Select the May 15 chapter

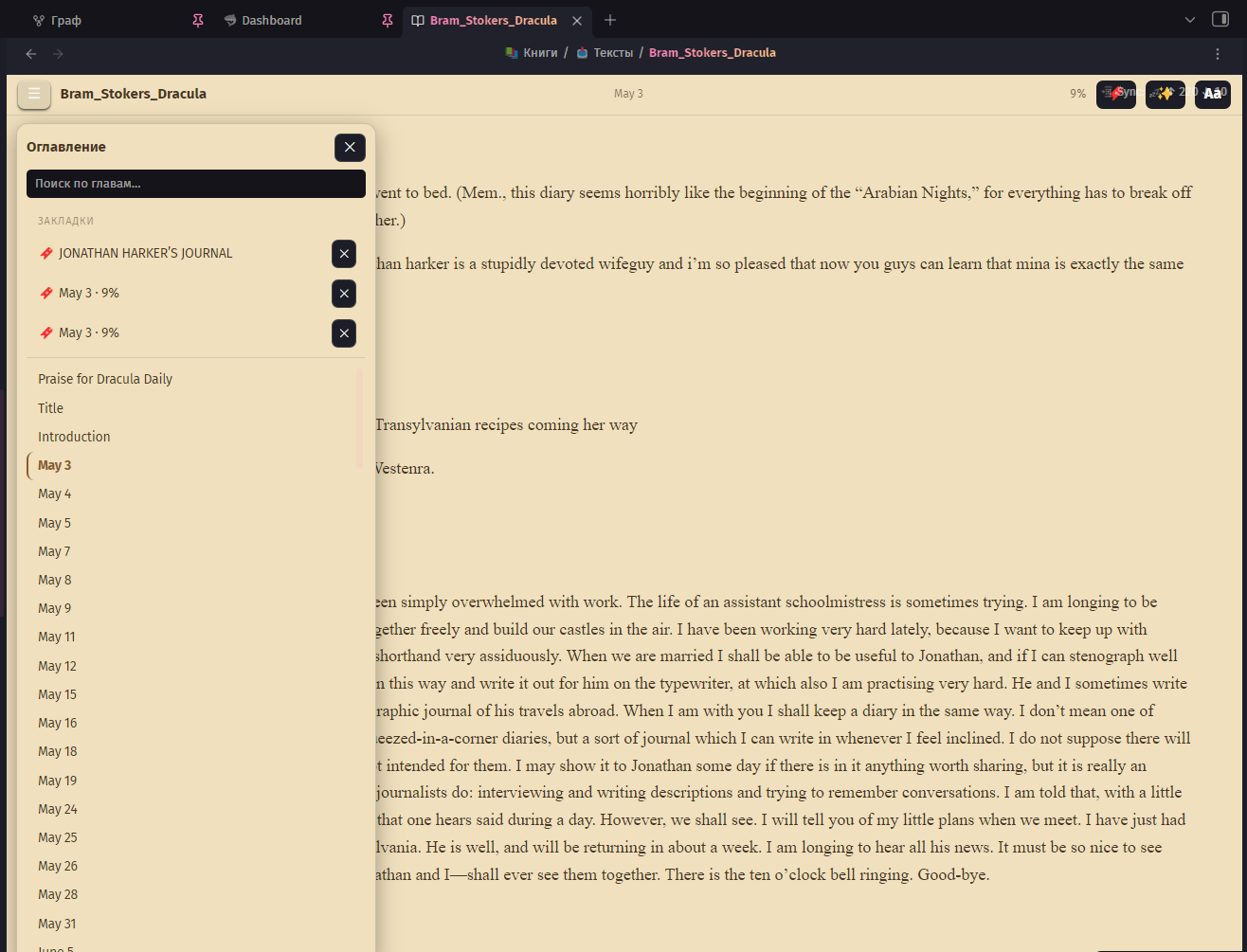pyautogui.click(x=57, y=694)
